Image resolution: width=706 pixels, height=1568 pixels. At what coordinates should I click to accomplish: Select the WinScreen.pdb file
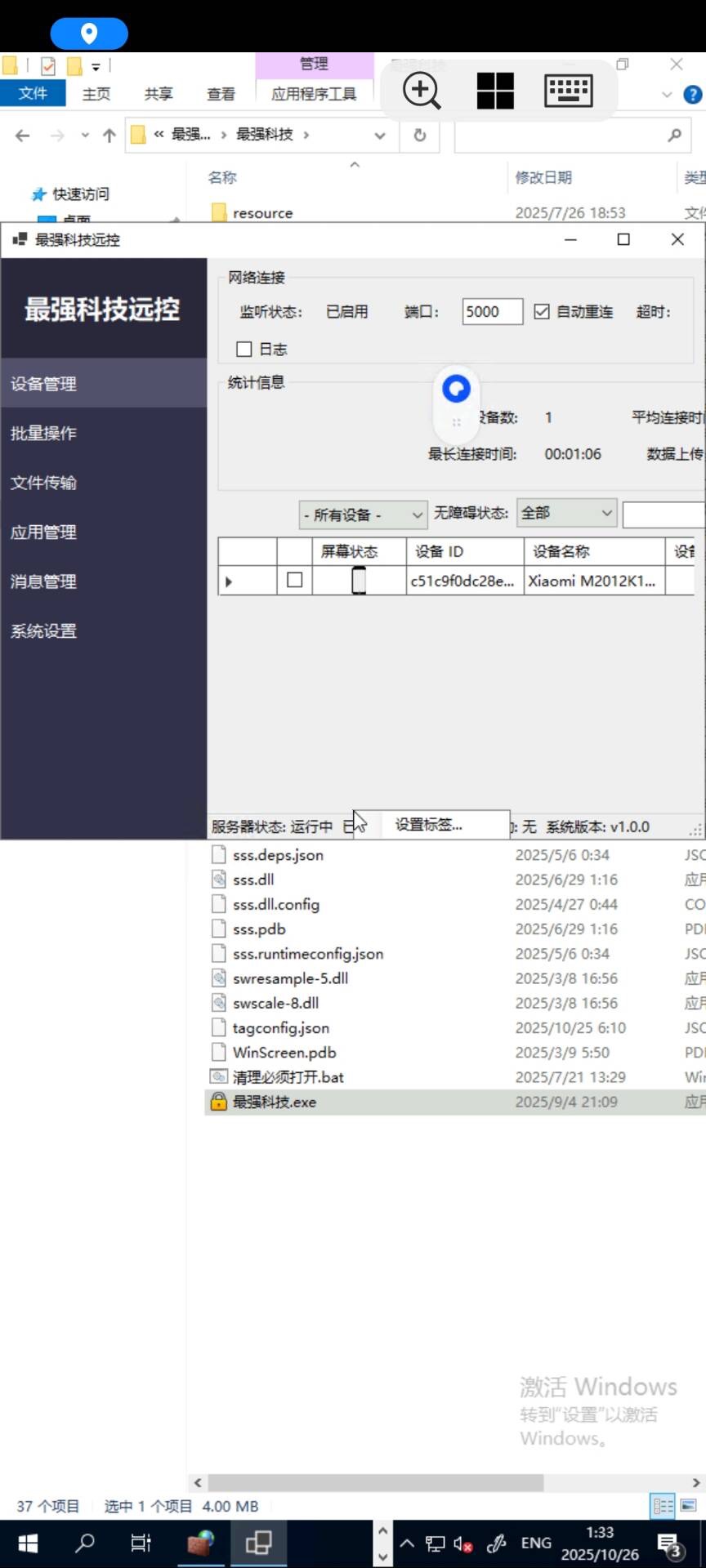(284, 1052)
